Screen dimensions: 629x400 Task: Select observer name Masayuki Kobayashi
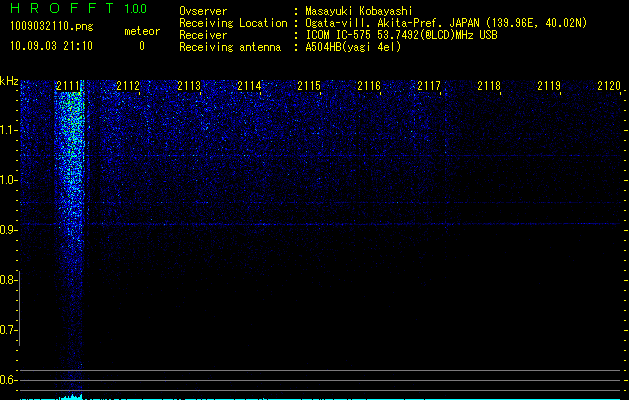359,11
